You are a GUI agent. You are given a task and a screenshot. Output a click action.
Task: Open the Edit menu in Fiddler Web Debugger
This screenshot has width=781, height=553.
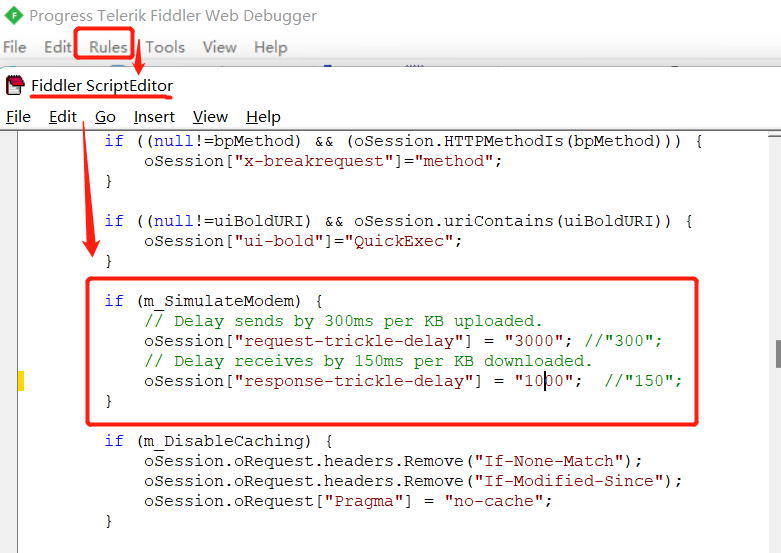pyautogui.click(x=57, y=47)
